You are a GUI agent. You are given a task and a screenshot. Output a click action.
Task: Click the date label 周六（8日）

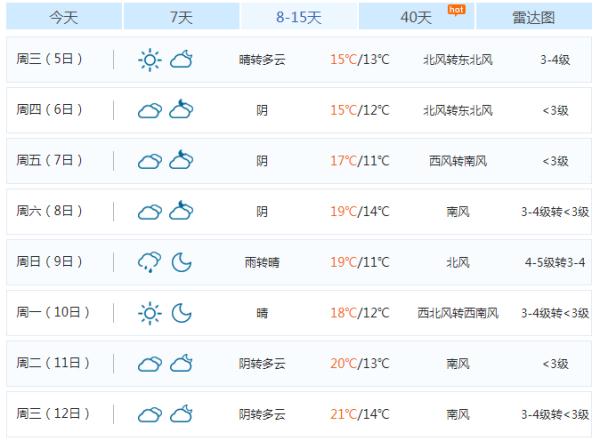point(49,211)
